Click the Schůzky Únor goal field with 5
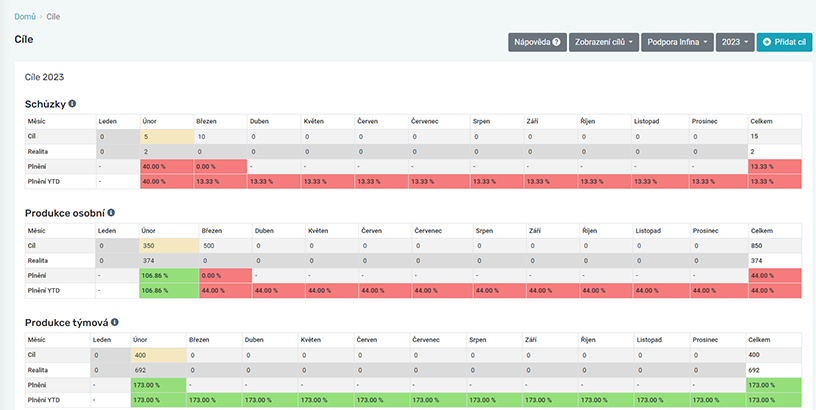The width and height of the screenshot is (816, 410). (x=166, y=136)
